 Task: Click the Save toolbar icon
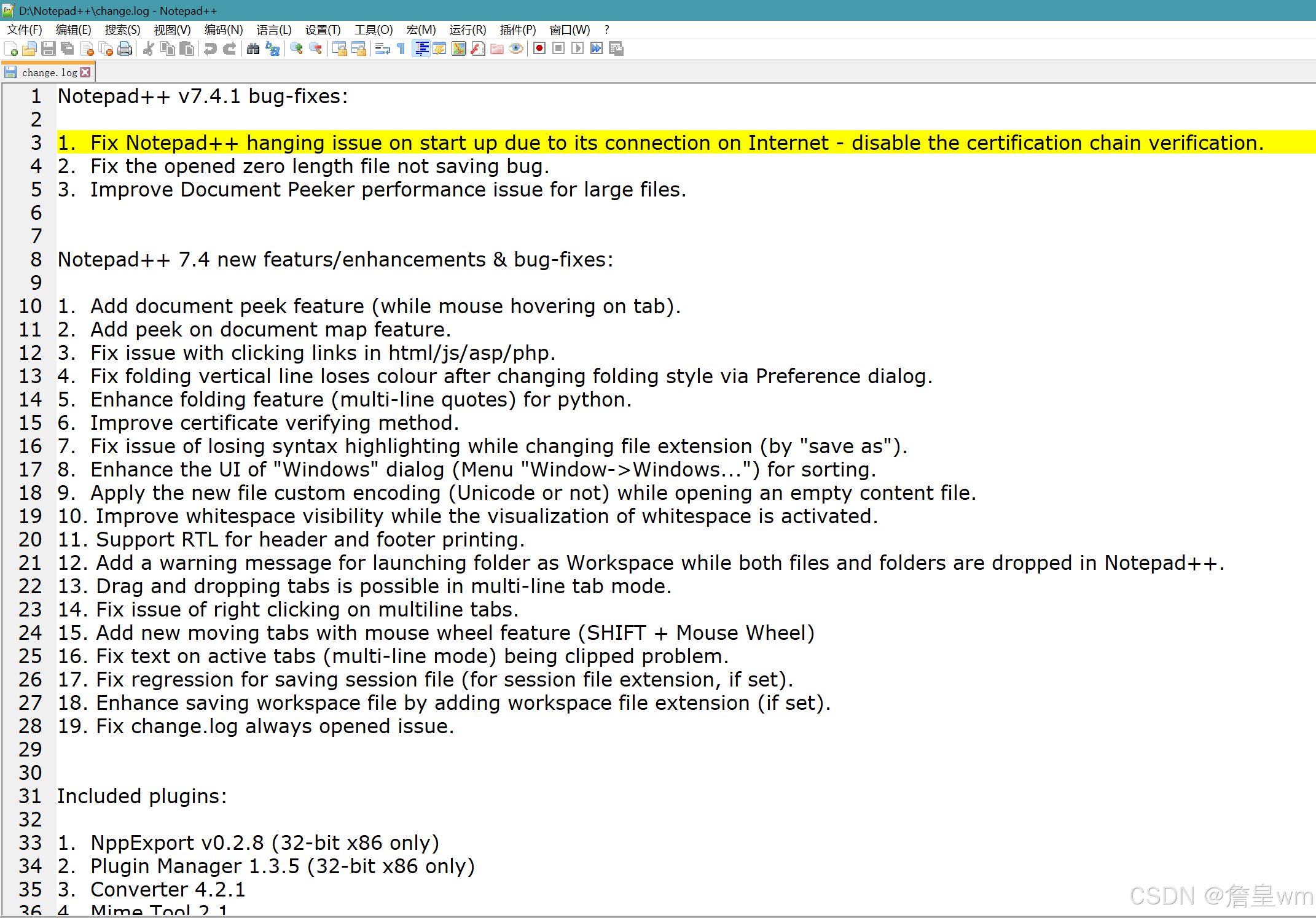pos(48,49)
